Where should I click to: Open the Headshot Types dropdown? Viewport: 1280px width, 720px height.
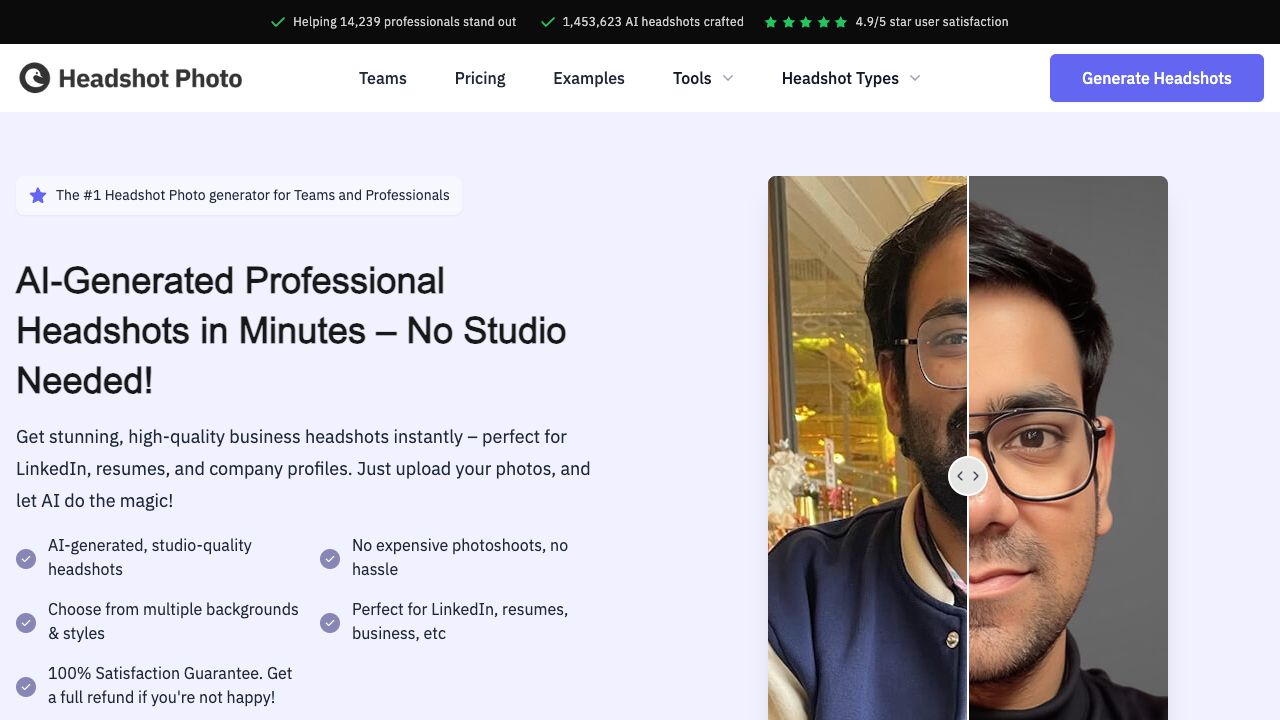(x=850, y=78)
